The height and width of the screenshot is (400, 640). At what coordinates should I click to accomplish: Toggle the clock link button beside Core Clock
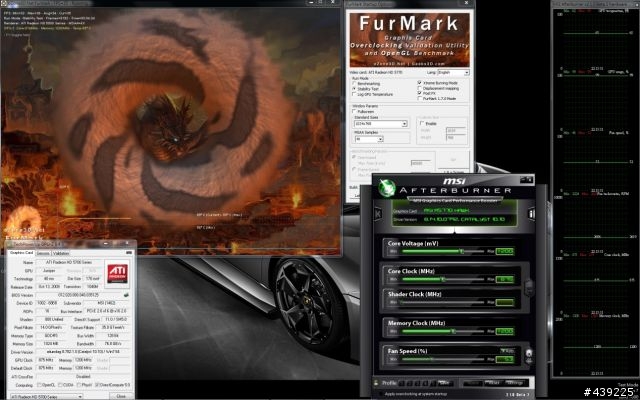(x=529, y=288)
